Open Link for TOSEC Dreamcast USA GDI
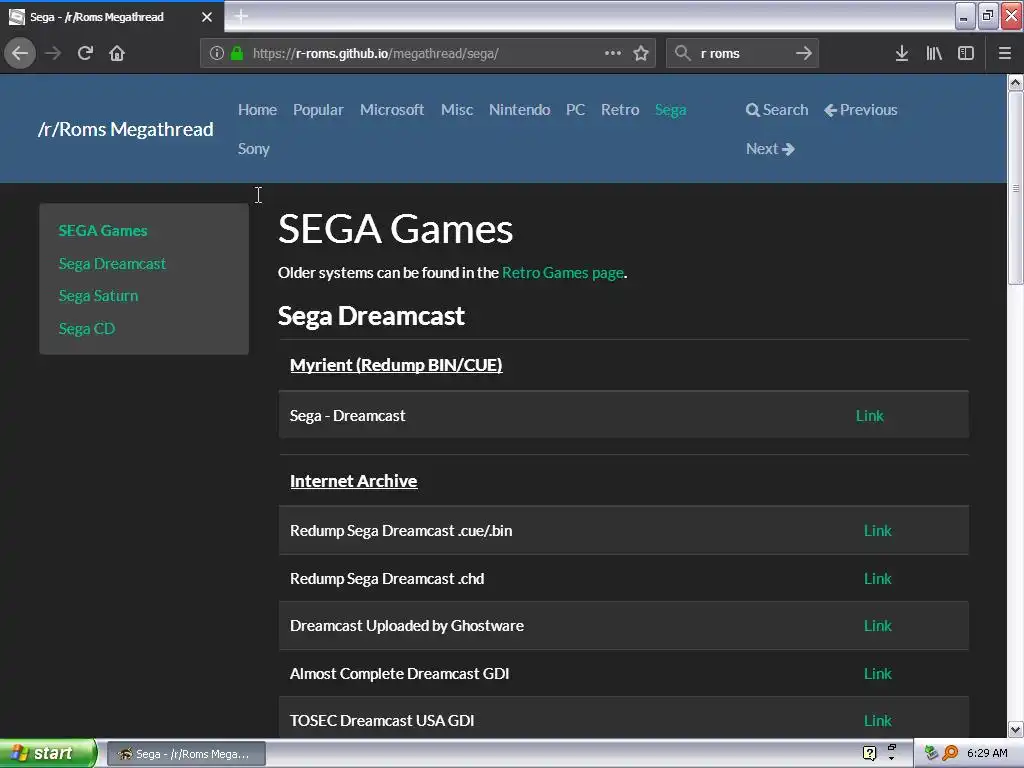Screen dimensions: 1024x768 pyautogui.click(x=877, y=720)
